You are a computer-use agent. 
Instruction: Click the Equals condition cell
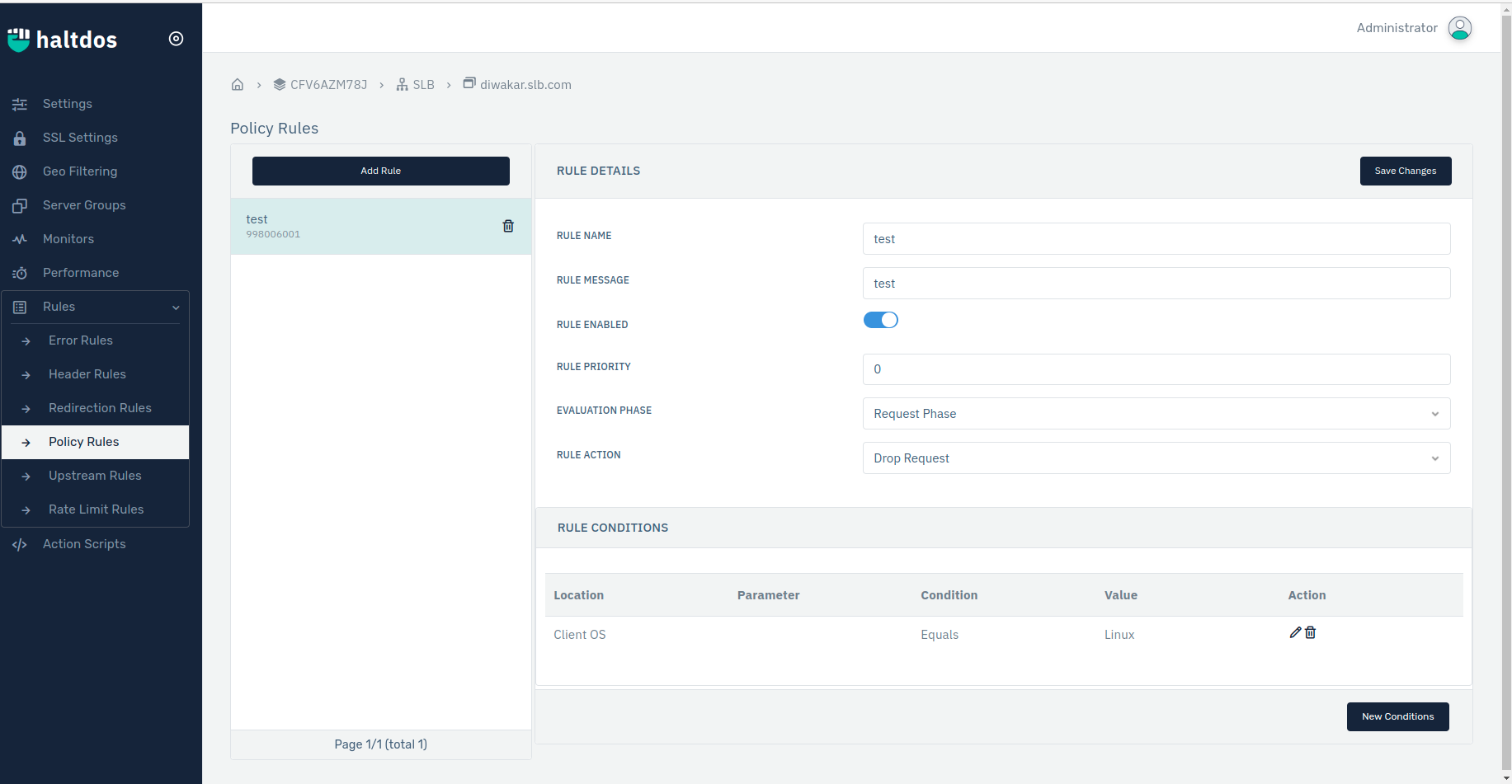(x=940, y=635)
